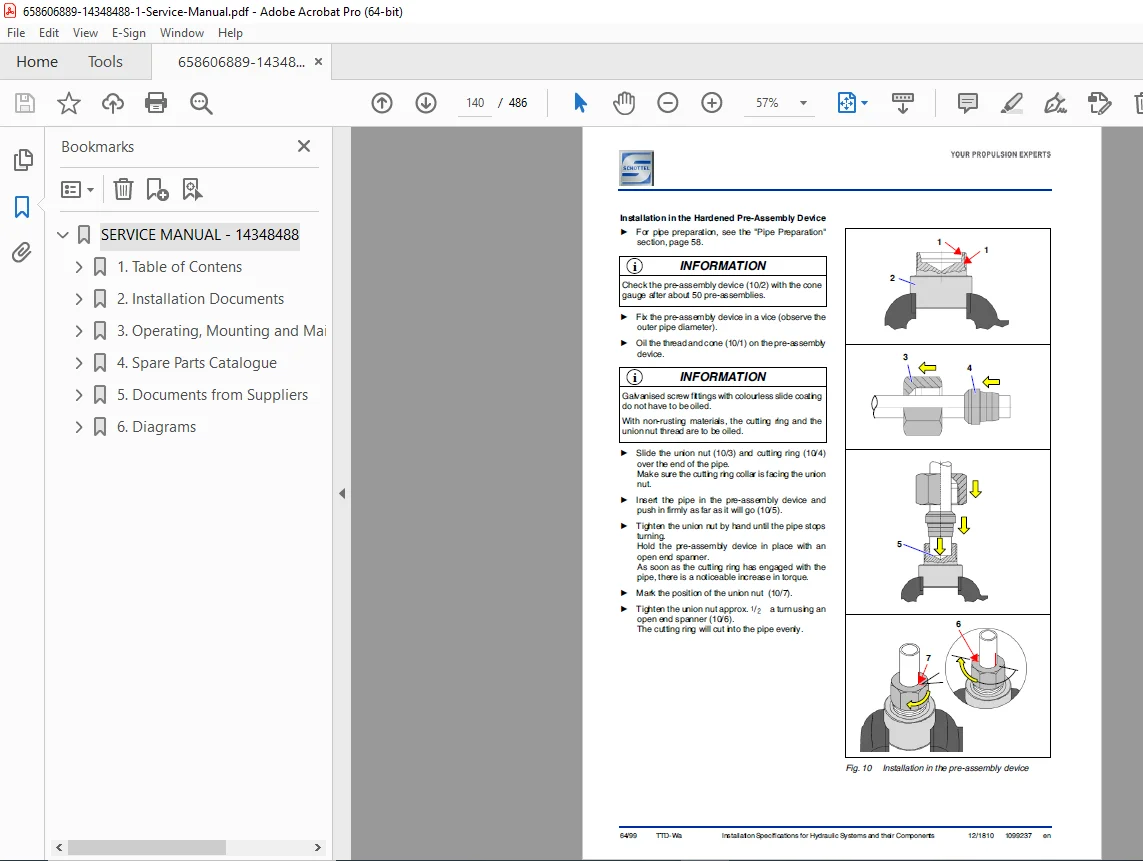Open the find text search tool
The height and width of the screenshot is (861, 1143).
[200, 104]
